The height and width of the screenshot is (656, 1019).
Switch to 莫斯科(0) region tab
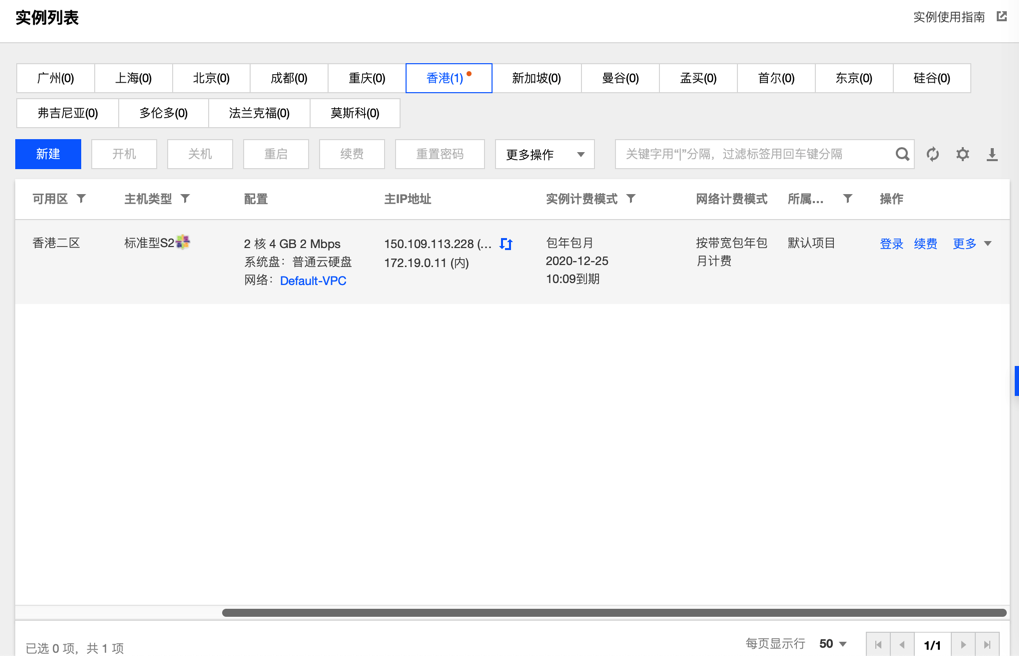pos(355,113)
